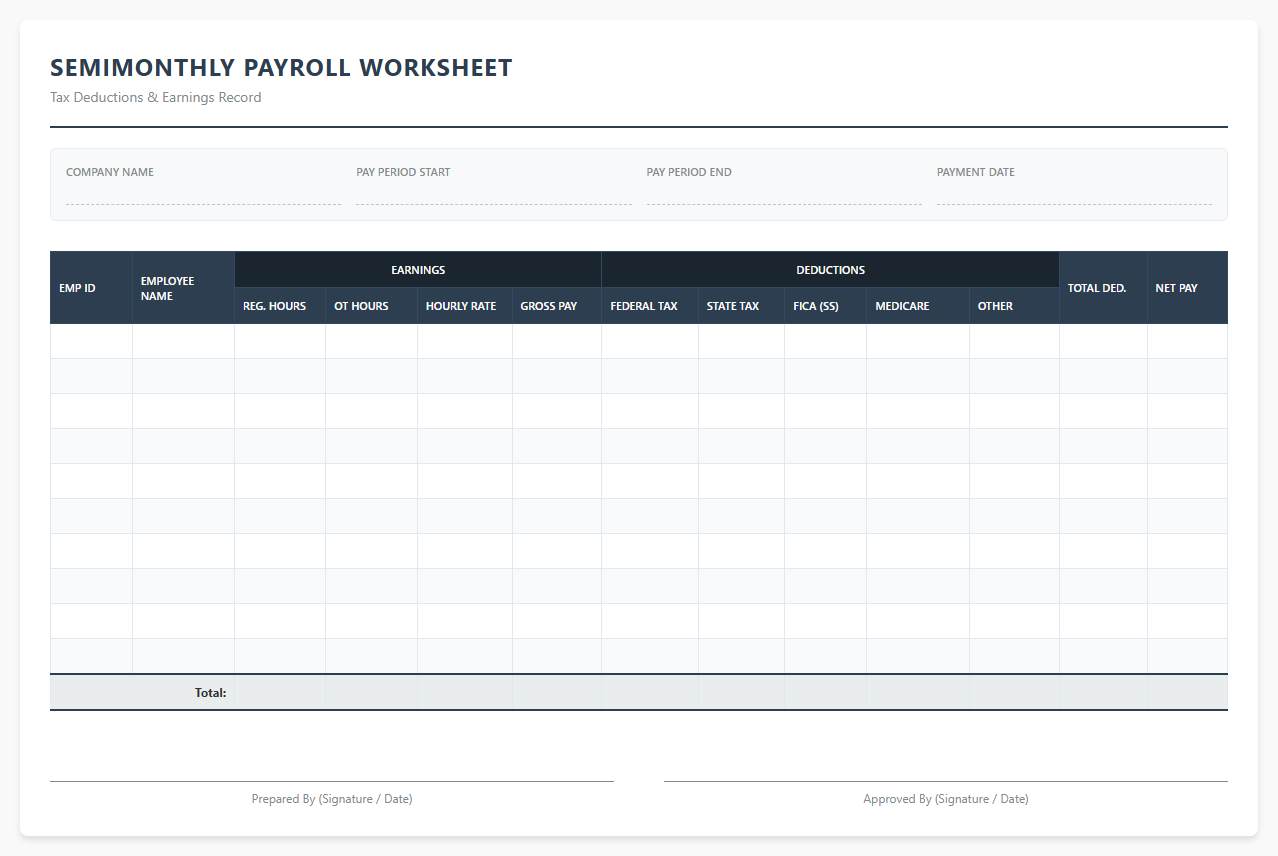
Task: Click the PAY PERIOD START label
Action: (x=403, y=172)
